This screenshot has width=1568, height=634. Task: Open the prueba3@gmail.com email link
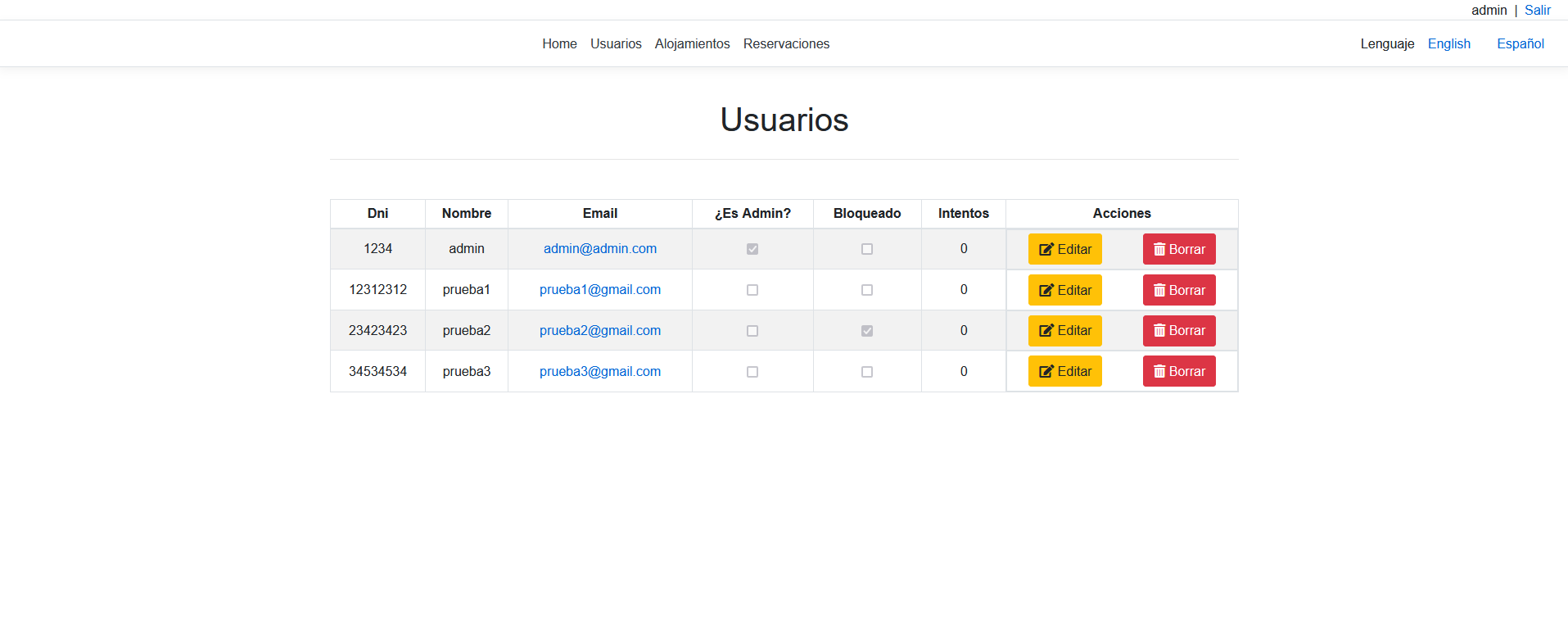click(x=600, y=371)
